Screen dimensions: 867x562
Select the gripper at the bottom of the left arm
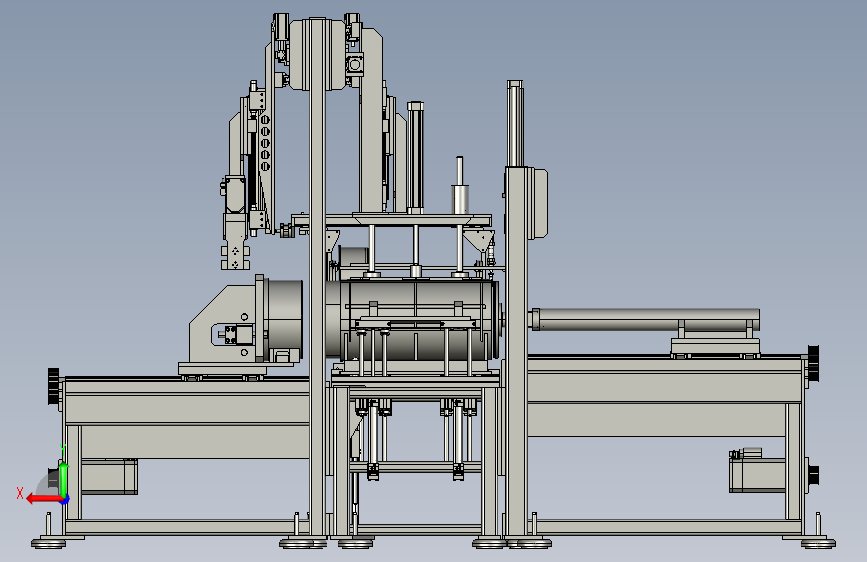tap(236, 257)
